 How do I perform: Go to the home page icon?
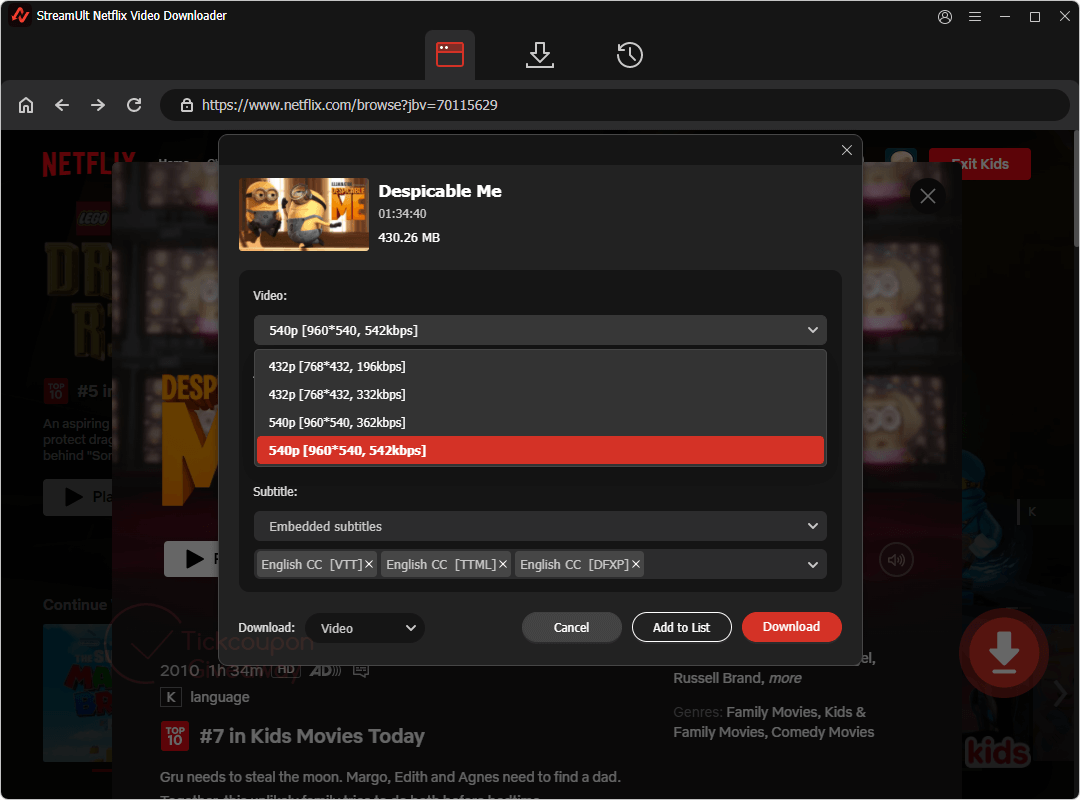26,105
